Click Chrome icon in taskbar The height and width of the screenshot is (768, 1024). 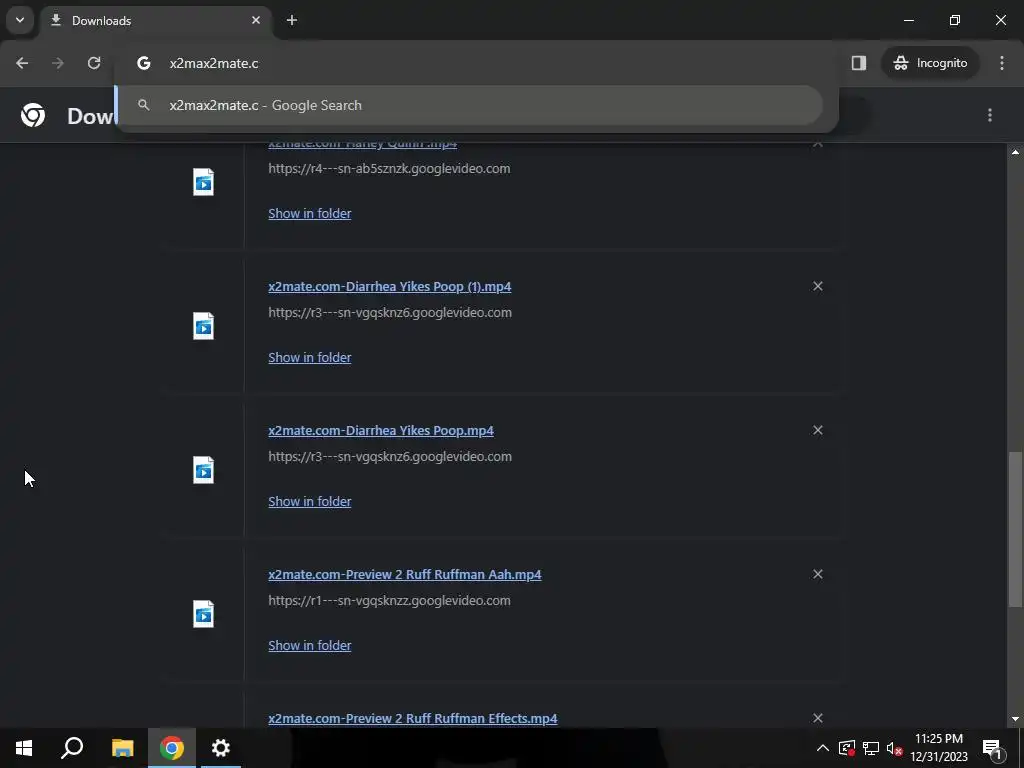coord(172,748)
